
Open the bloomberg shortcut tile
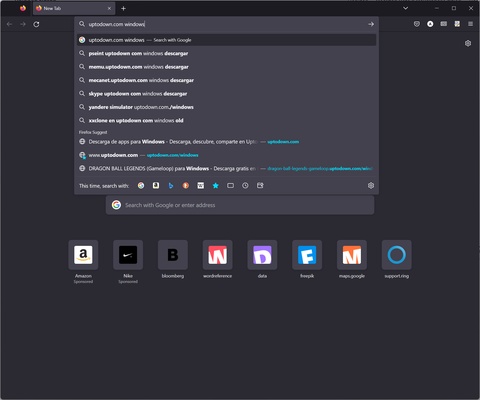[173, 255]
